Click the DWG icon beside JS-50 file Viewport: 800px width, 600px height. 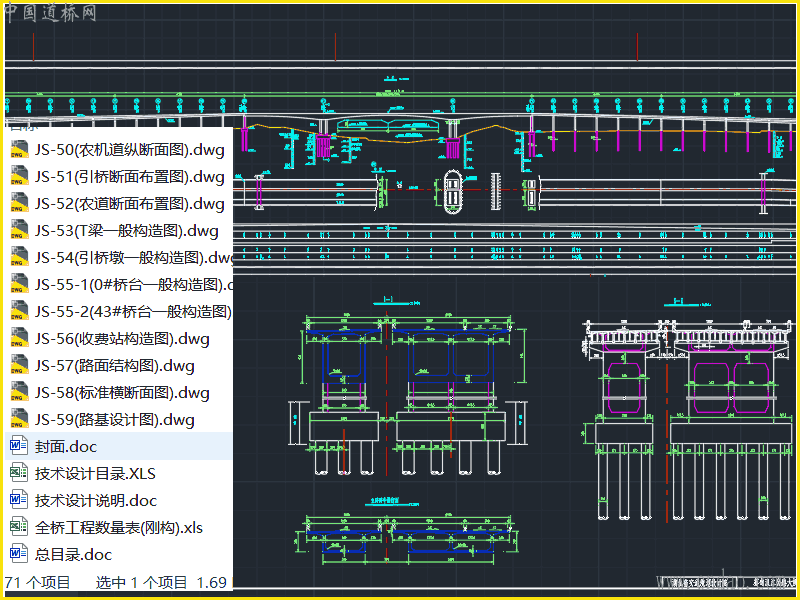coord(19,150)
